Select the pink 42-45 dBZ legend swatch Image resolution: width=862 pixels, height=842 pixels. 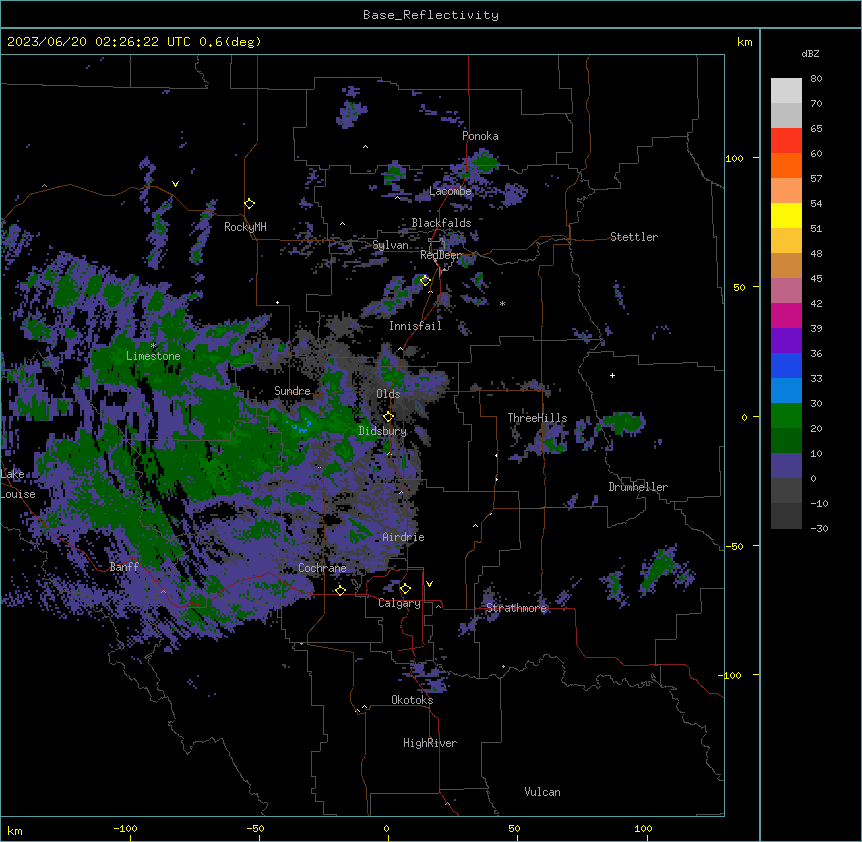pyautogui.click(x=786, y=291)
